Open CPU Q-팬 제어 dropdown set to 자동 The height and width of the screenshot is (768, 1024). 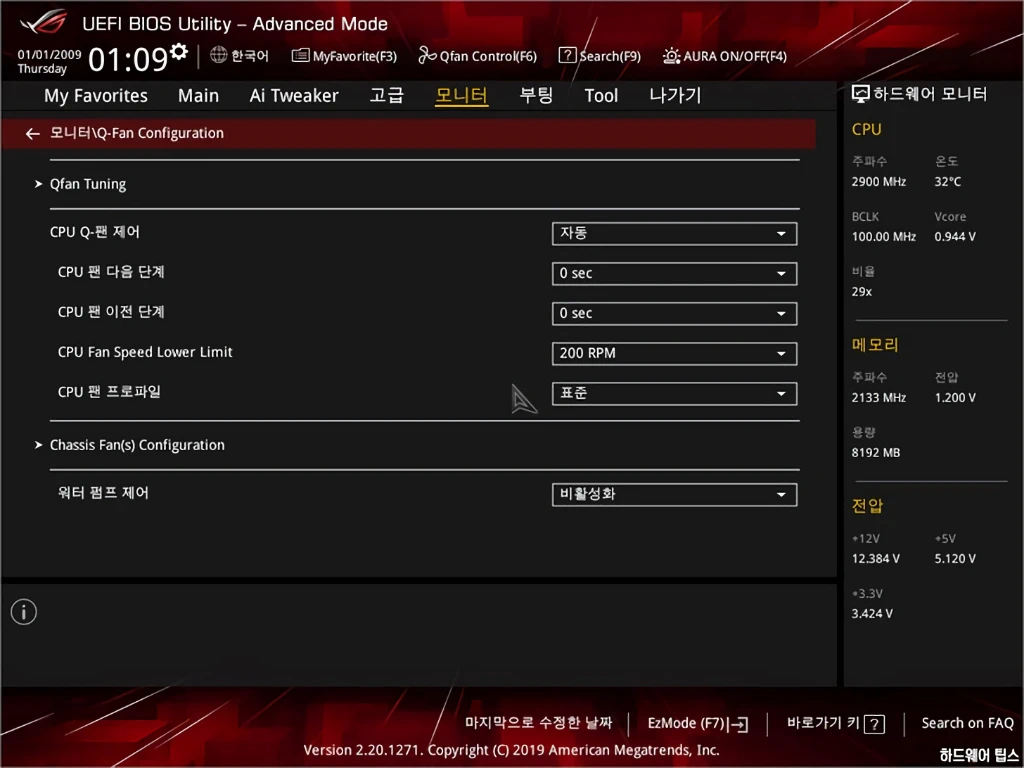coord(675,234)
